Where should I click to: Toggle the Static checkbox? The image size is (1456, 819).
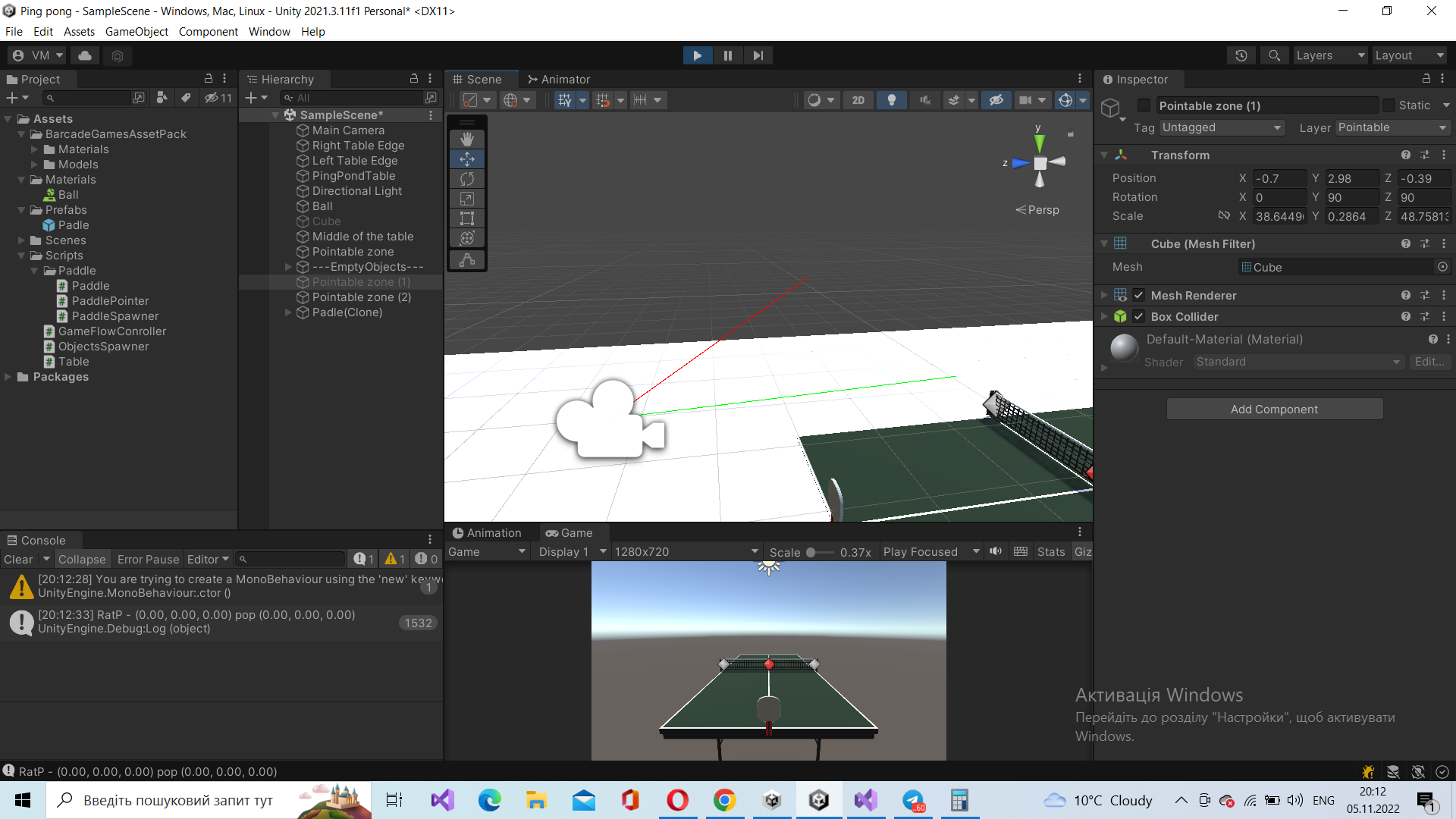tap(1389, 105)
